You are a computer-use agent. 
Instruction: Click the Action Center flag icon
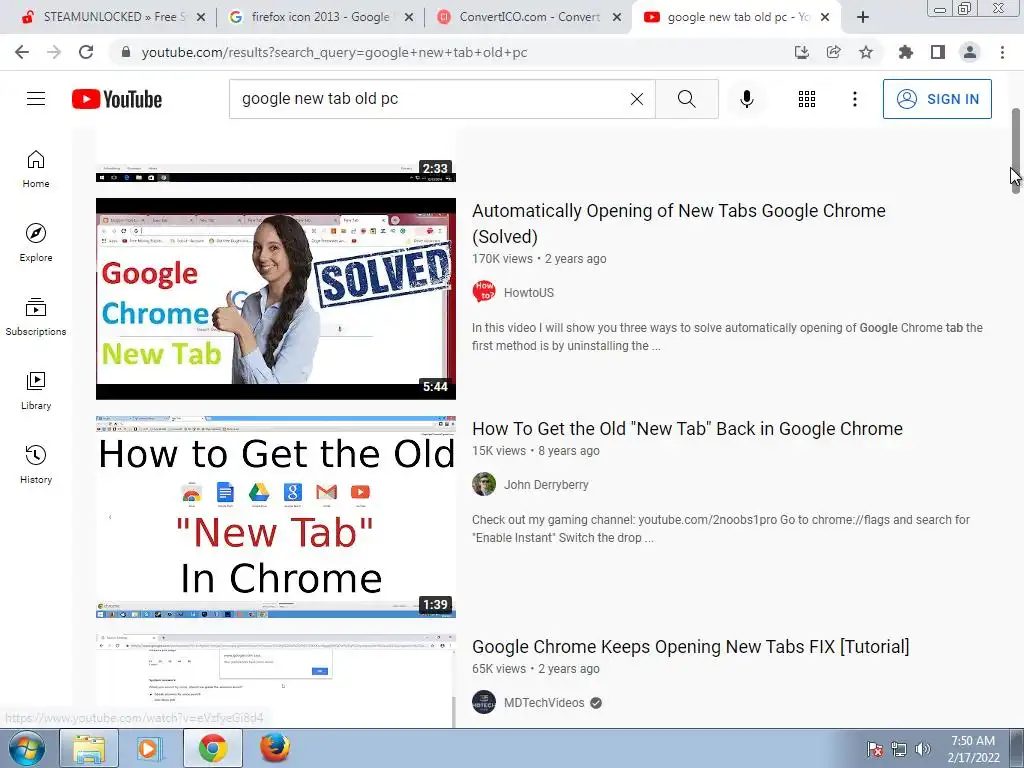pyautogui.click(x=875, y=749)
